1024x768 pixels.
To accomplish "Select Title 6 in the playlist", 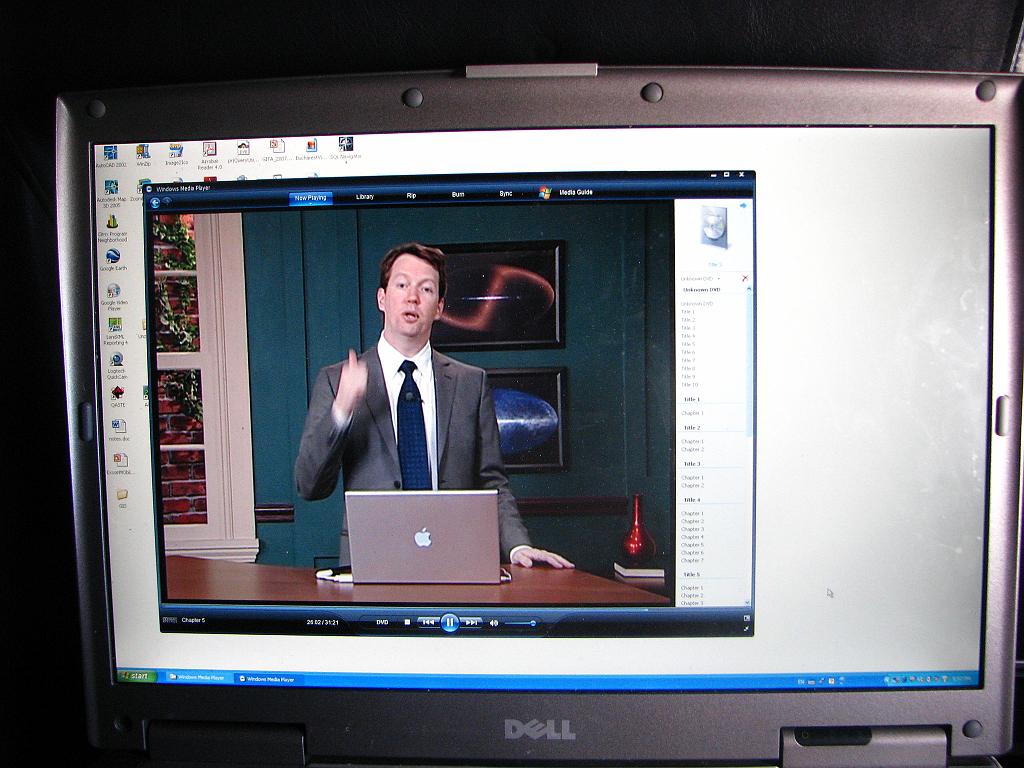I will pos(688,352).
